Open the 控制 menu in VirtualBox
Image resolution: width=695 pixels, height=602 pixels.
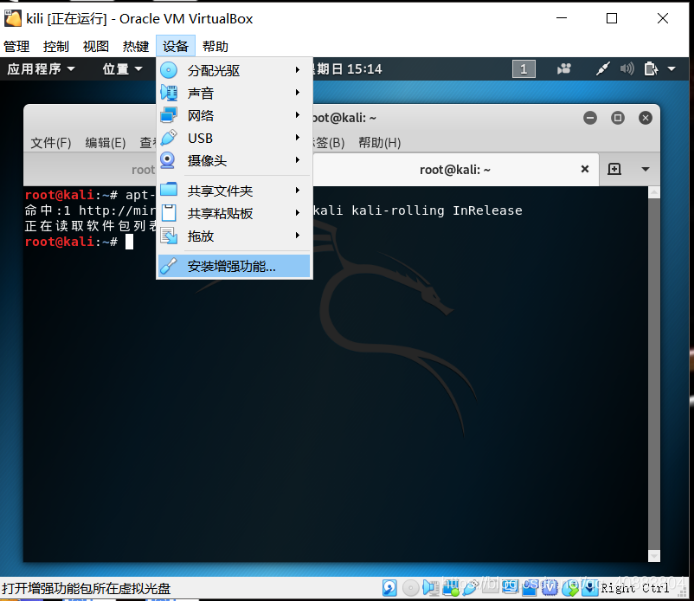click(56, 47)
